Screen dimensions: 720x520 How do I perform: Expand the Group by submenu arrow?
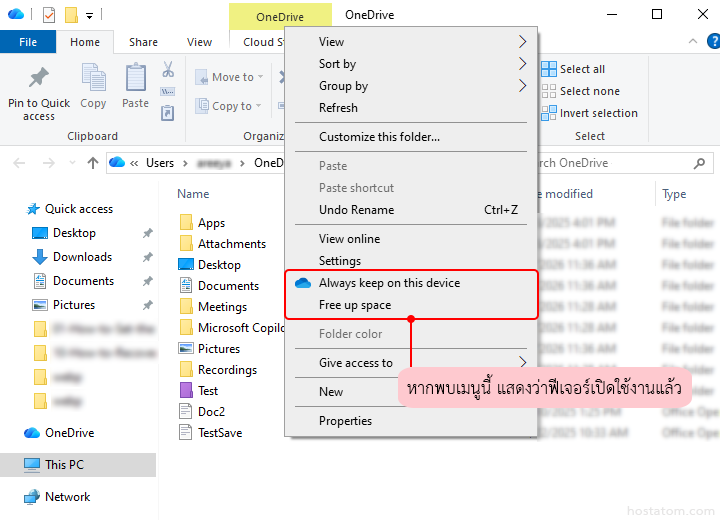(523, 86)
